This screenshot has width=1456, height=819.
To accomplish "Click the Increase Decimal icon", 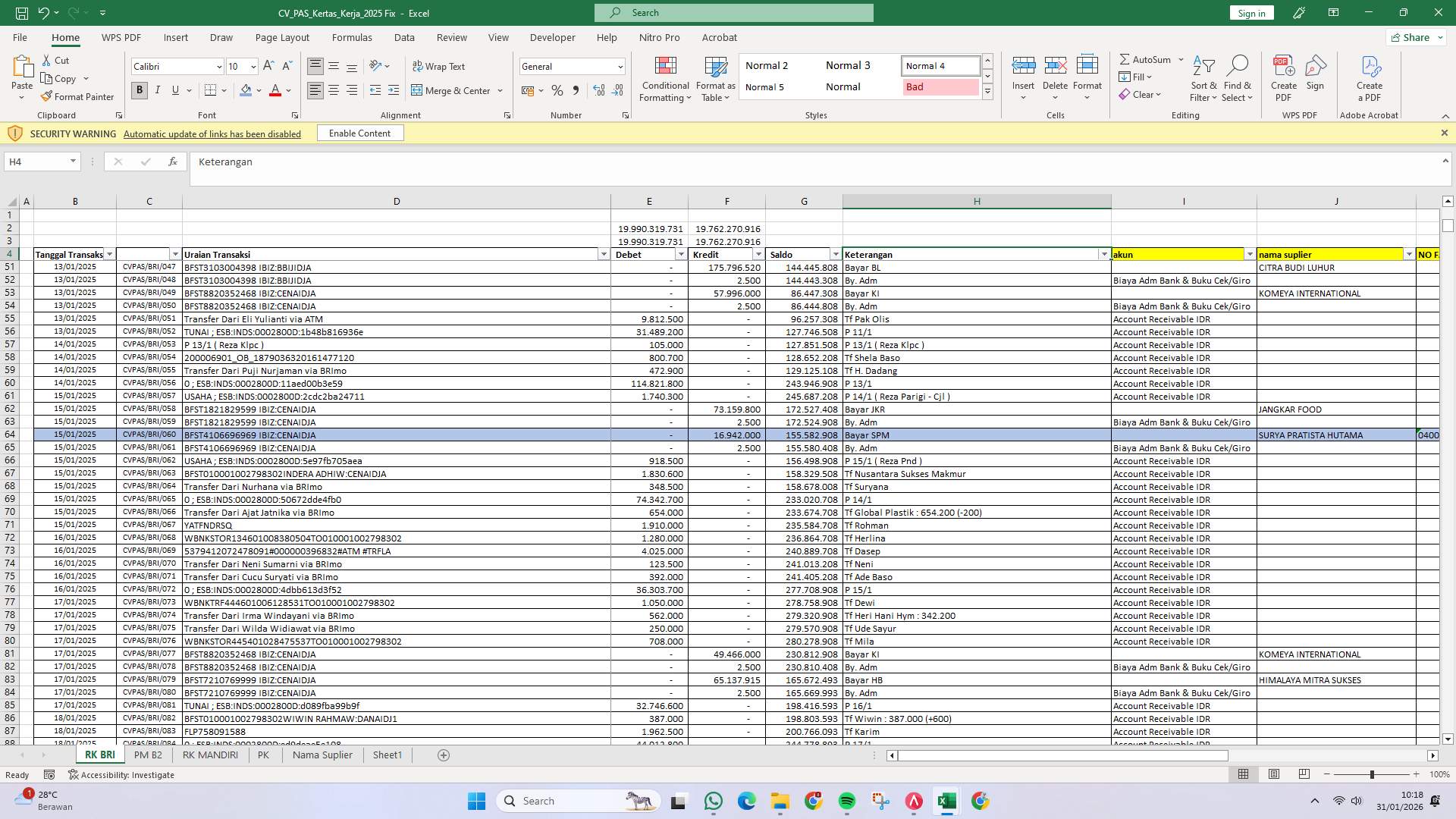I will pos(598,90).
